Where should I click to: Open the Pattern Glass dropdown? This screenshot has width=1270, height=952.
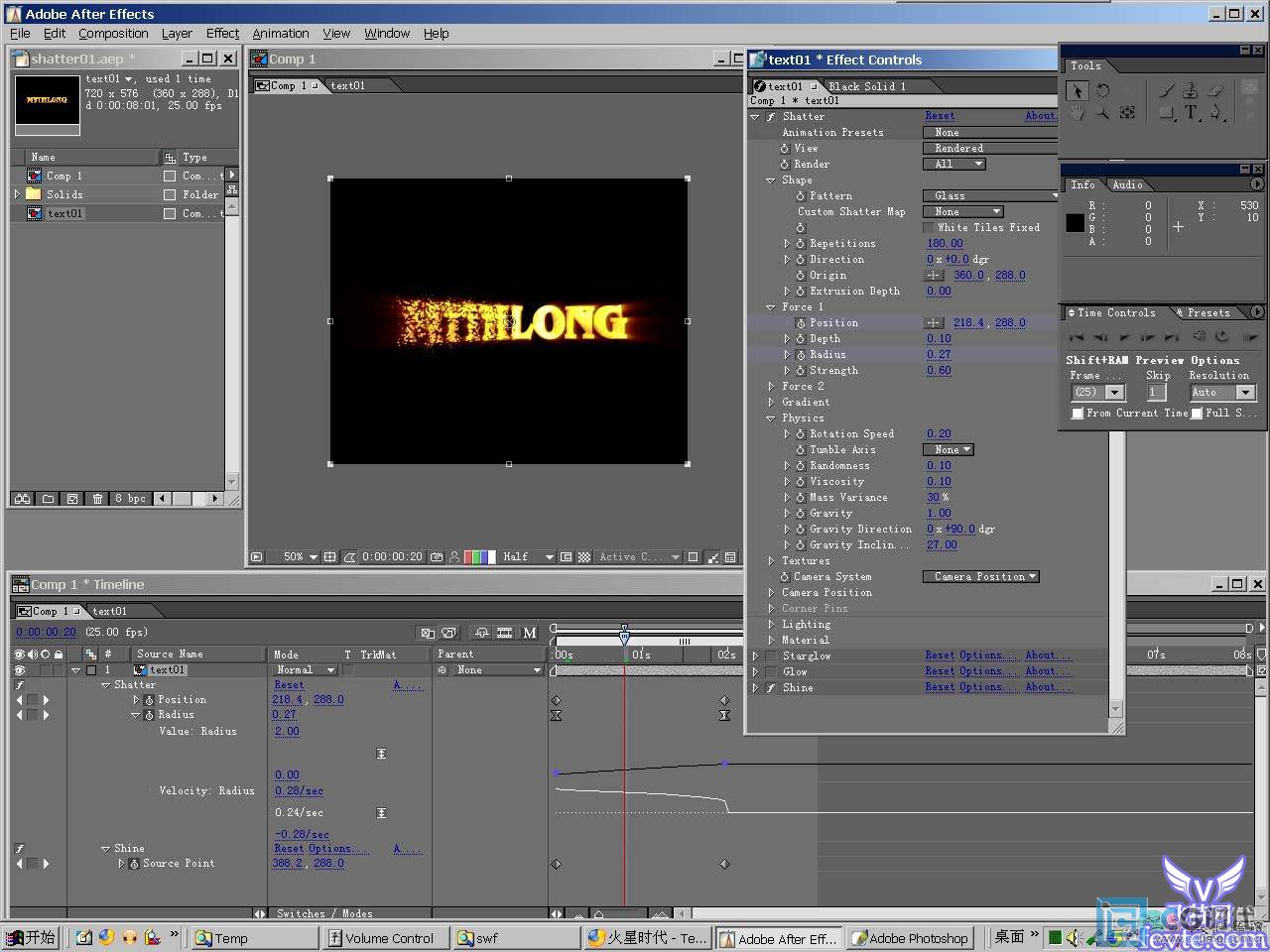(991, 196)
